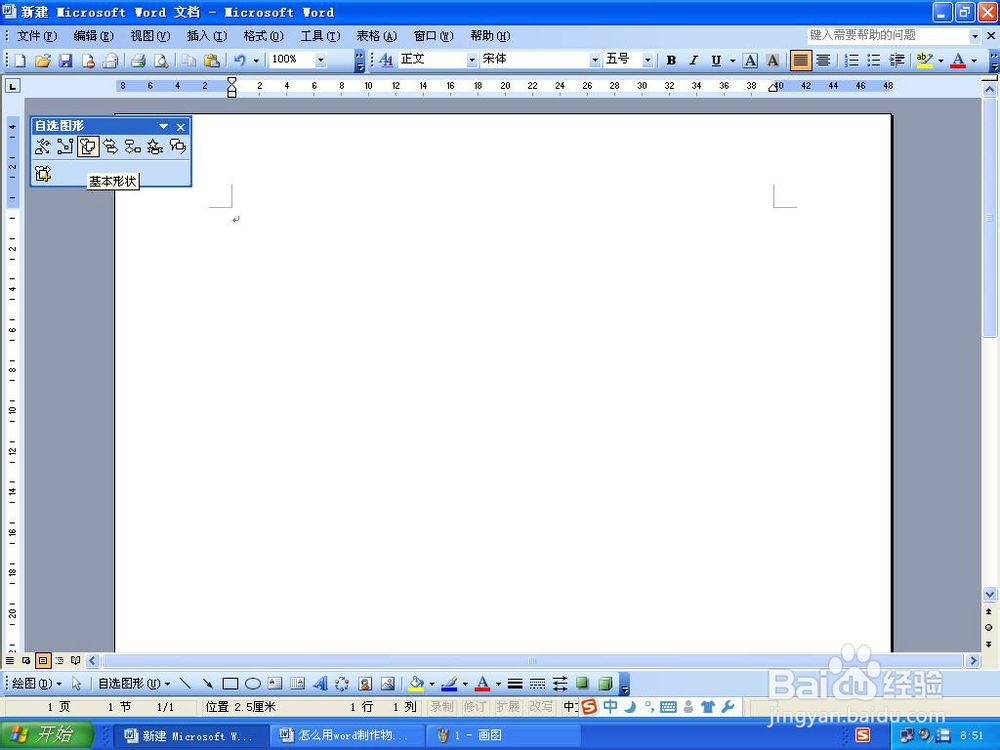This screenshot has width=1000, height=750.
Task: Apply shadow style on drawing toolbar
Action: pos(582,684)
